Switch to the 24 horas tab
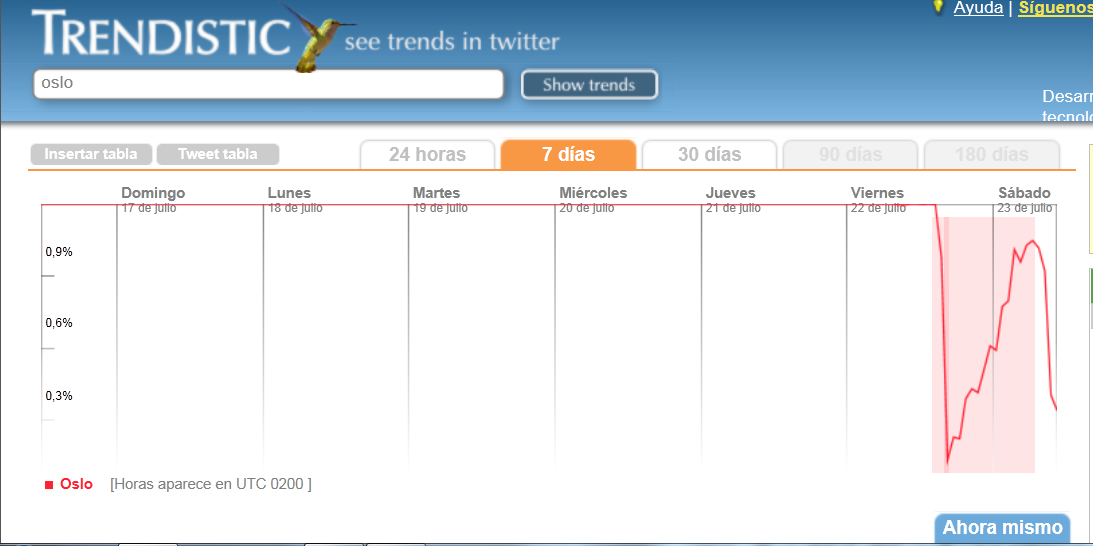Viewport: 1093px width, 546px height. point(427,154)
